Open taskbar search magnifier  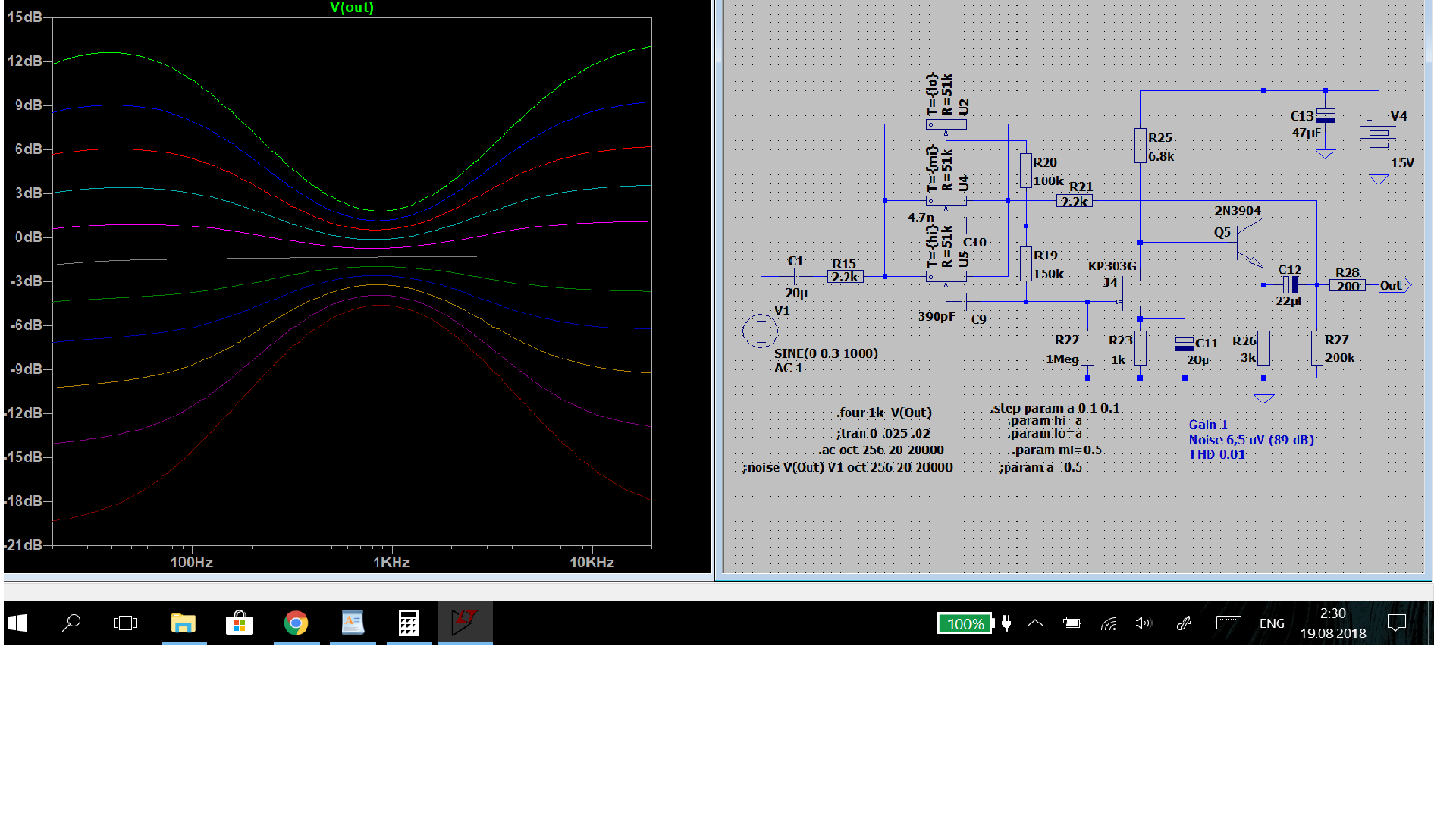click(x=71, y=623)
